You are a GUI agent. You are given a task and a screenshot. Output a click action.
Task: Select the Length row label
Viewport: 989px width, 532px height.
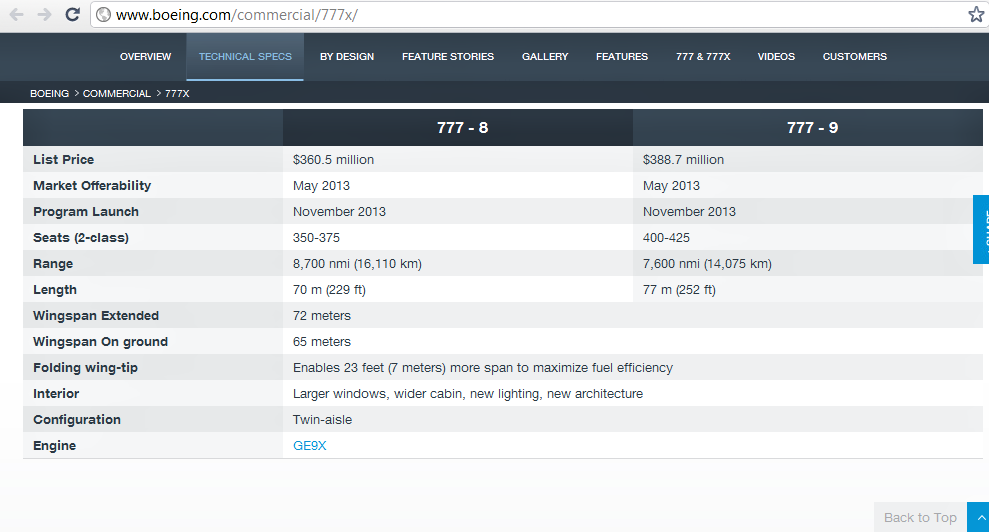(55, 290)
